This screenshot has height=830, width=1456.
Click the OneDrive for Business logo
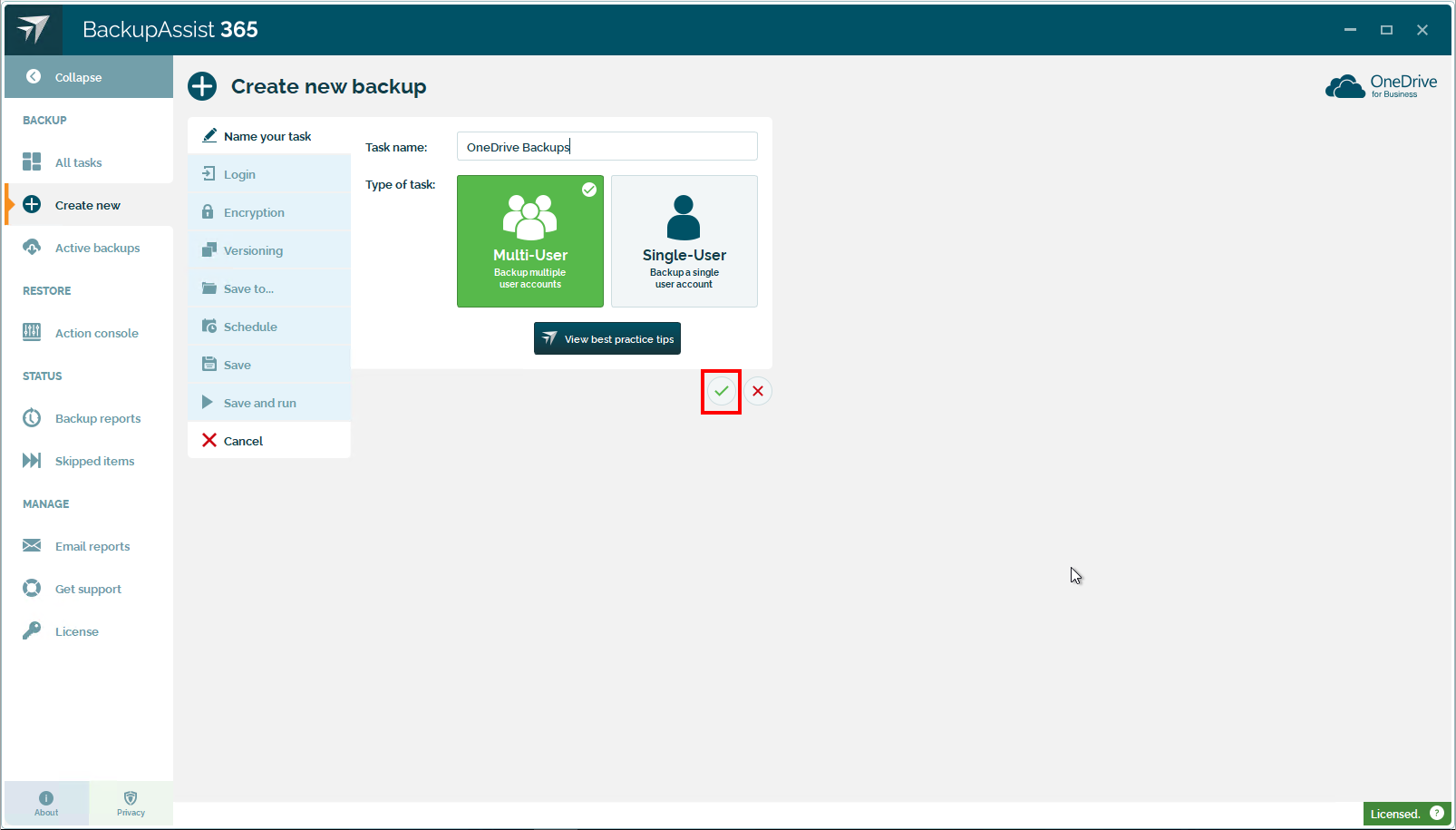click(x=1381, y=86)
